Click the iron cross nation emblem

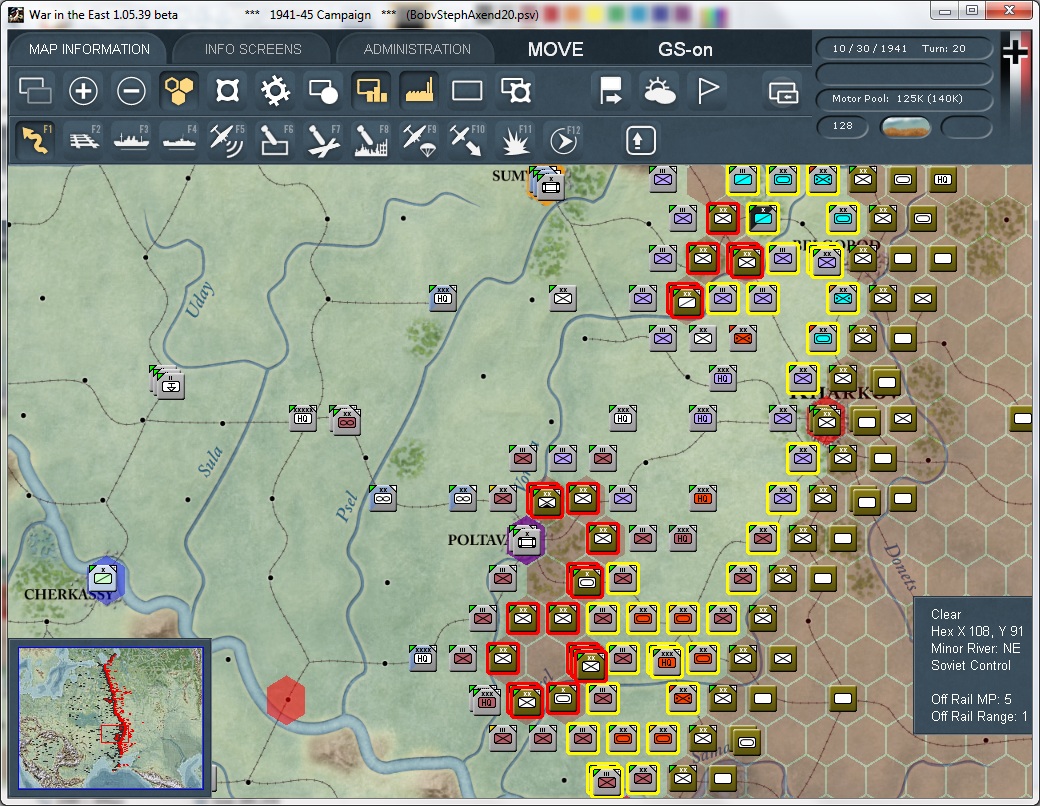point(1015,52)
